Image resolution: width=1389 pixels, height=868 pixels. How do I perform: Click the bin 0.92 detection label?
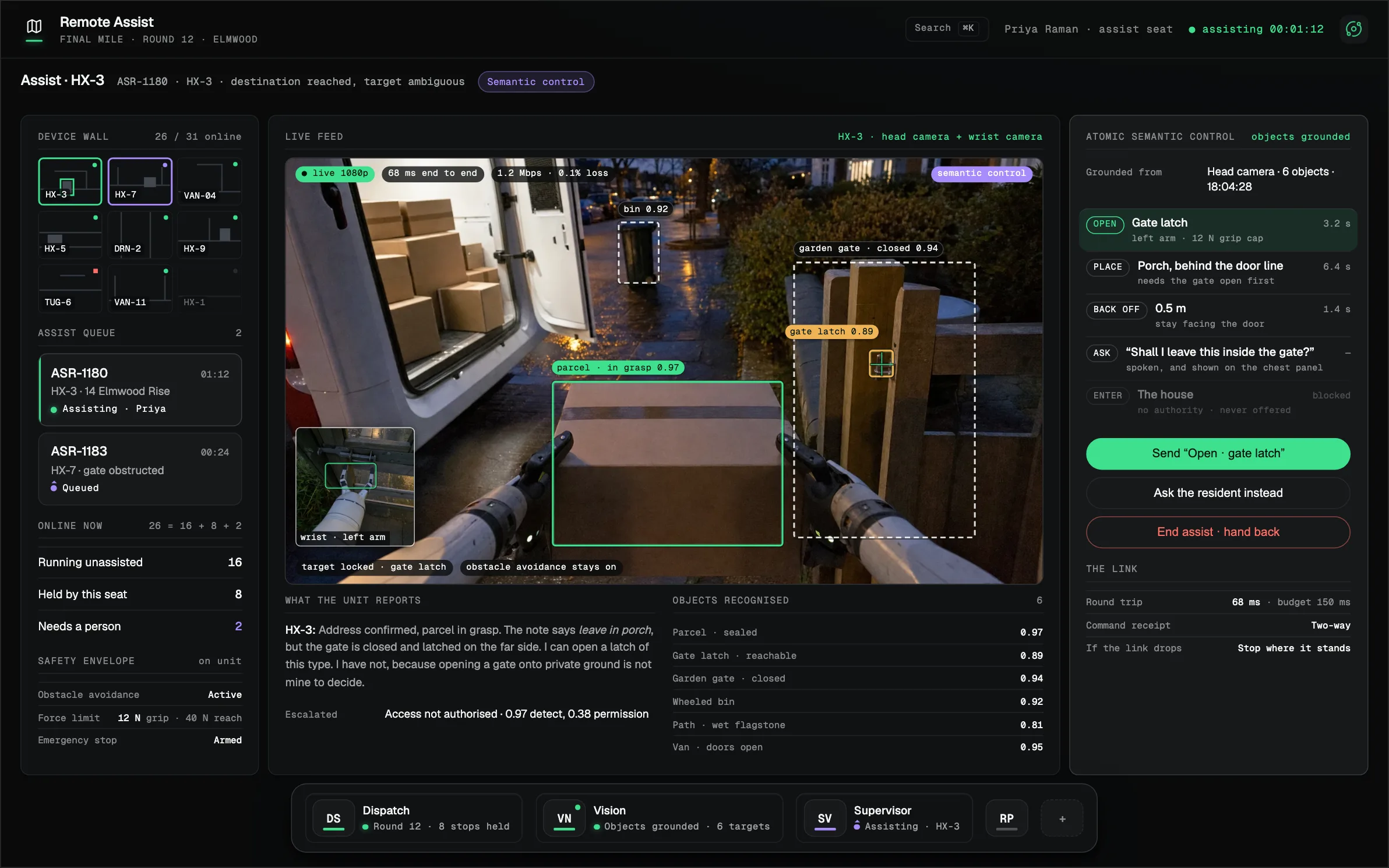pyautogui.click(x=646, y=209)
